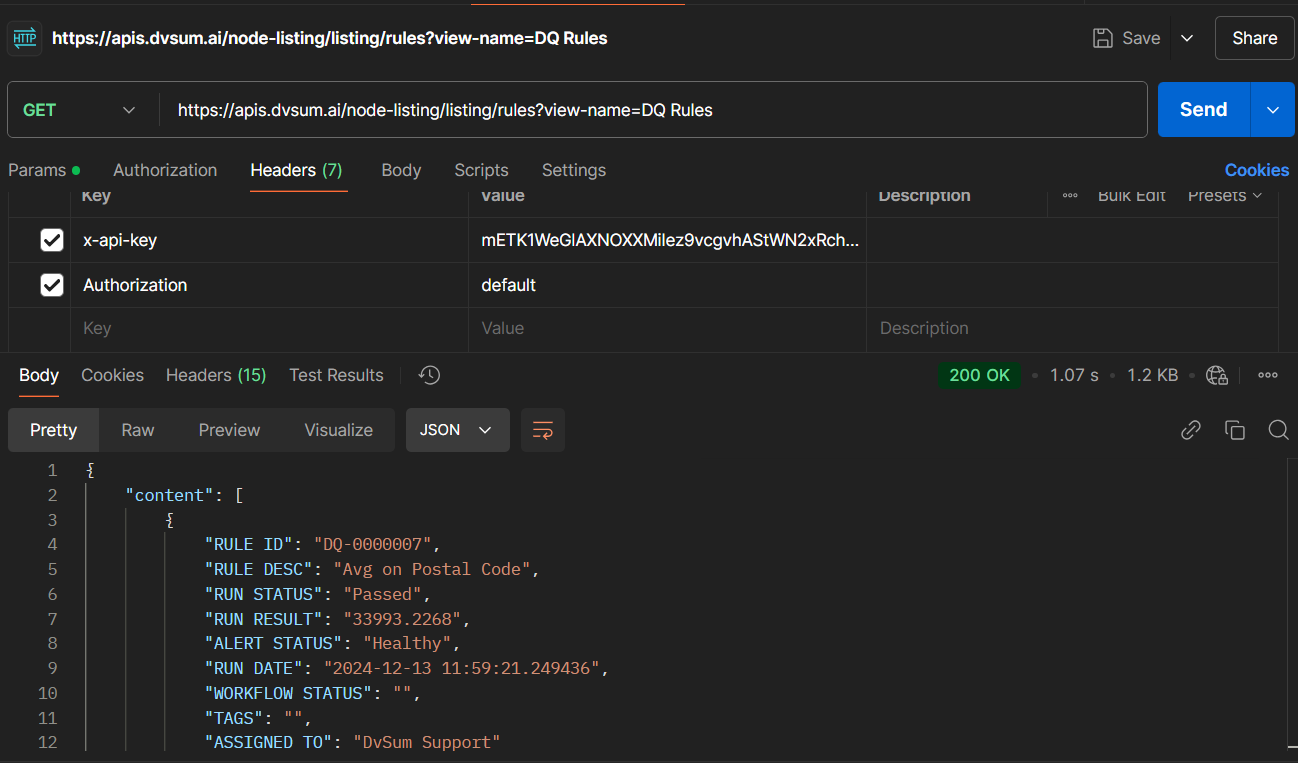1298x763 pixels.
Task: Click the HTTP request icon beside the title
Action: pyautogui.click(x=25, y=38)
